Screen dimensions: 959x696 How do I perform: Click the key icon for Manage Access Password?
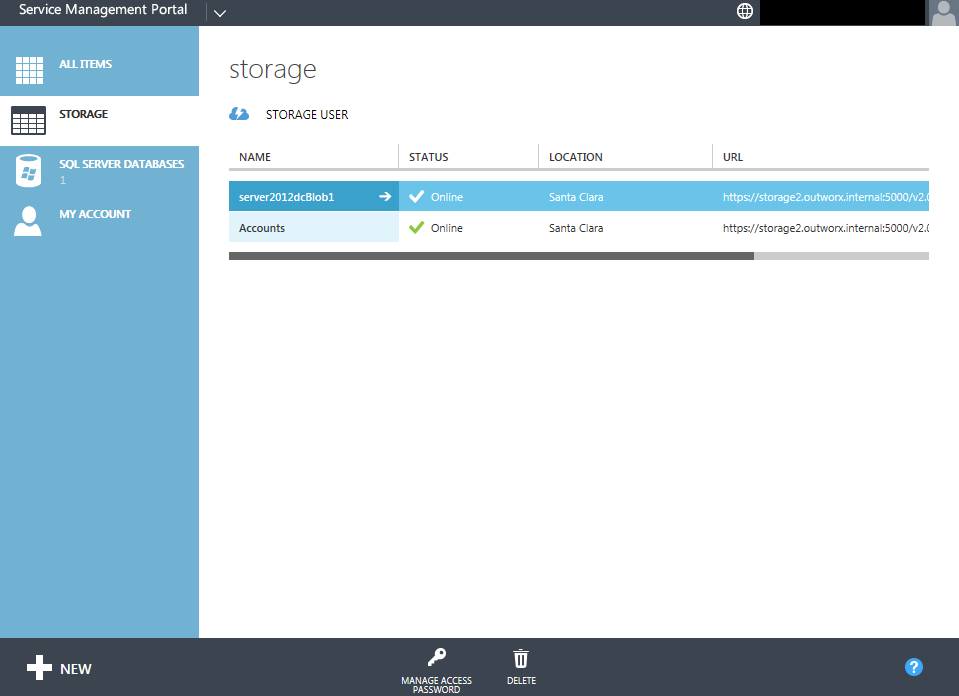point(436,658)
